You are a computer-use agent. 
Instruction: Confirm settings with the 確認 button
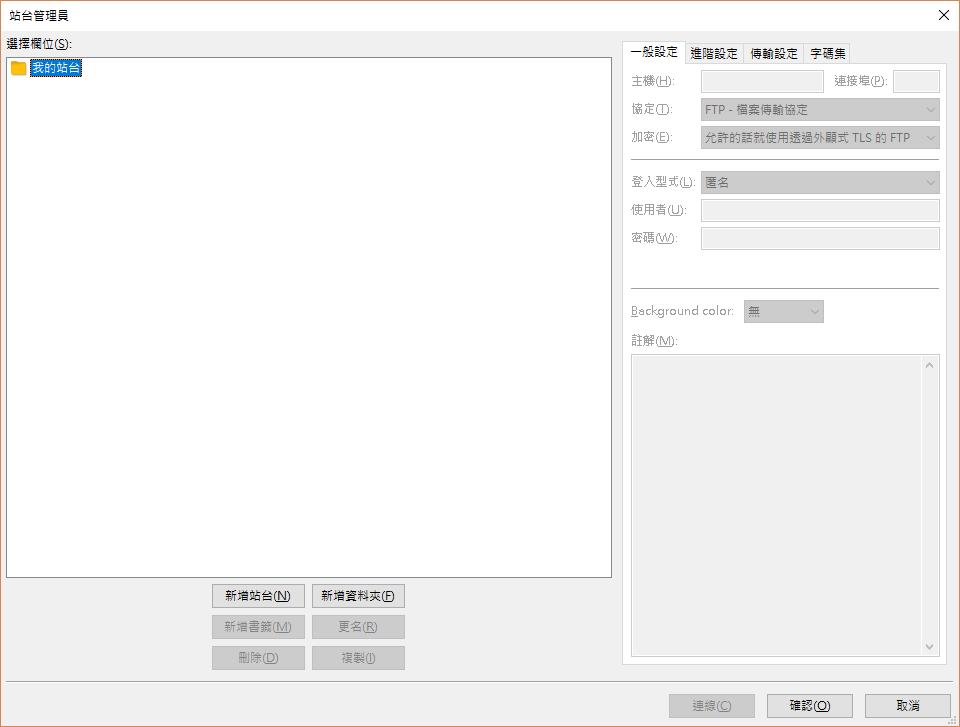coord(809,705)
